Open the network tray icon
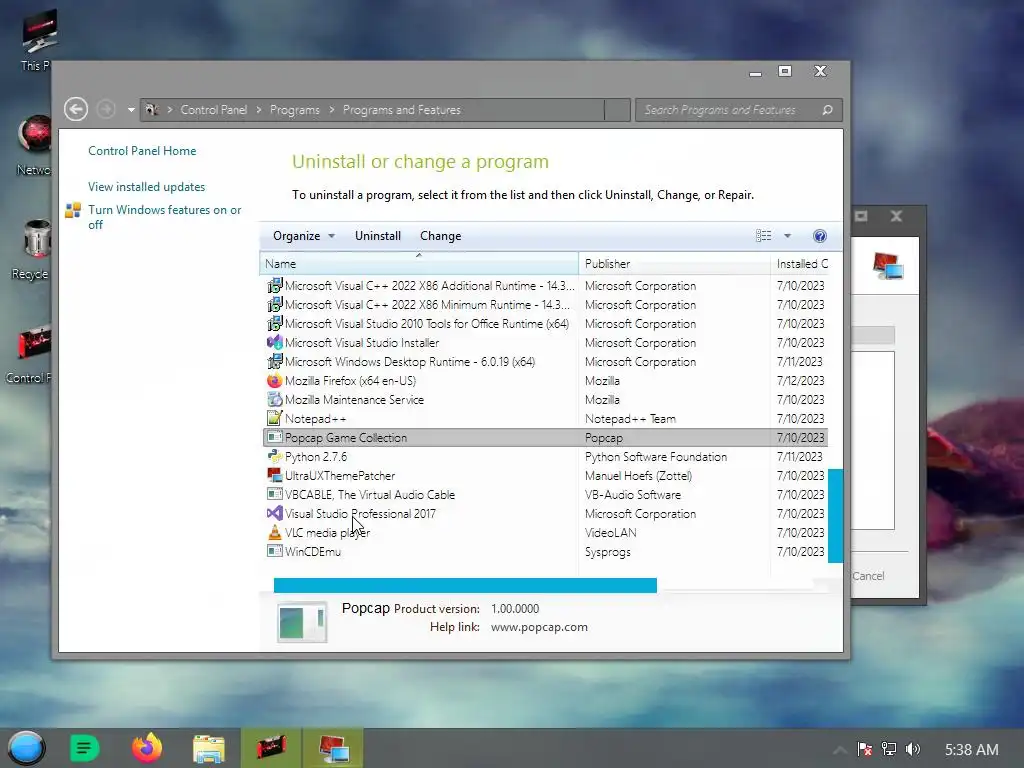Image resolution: width=1024 pixels, height=768 pixels. pos(889,749)
